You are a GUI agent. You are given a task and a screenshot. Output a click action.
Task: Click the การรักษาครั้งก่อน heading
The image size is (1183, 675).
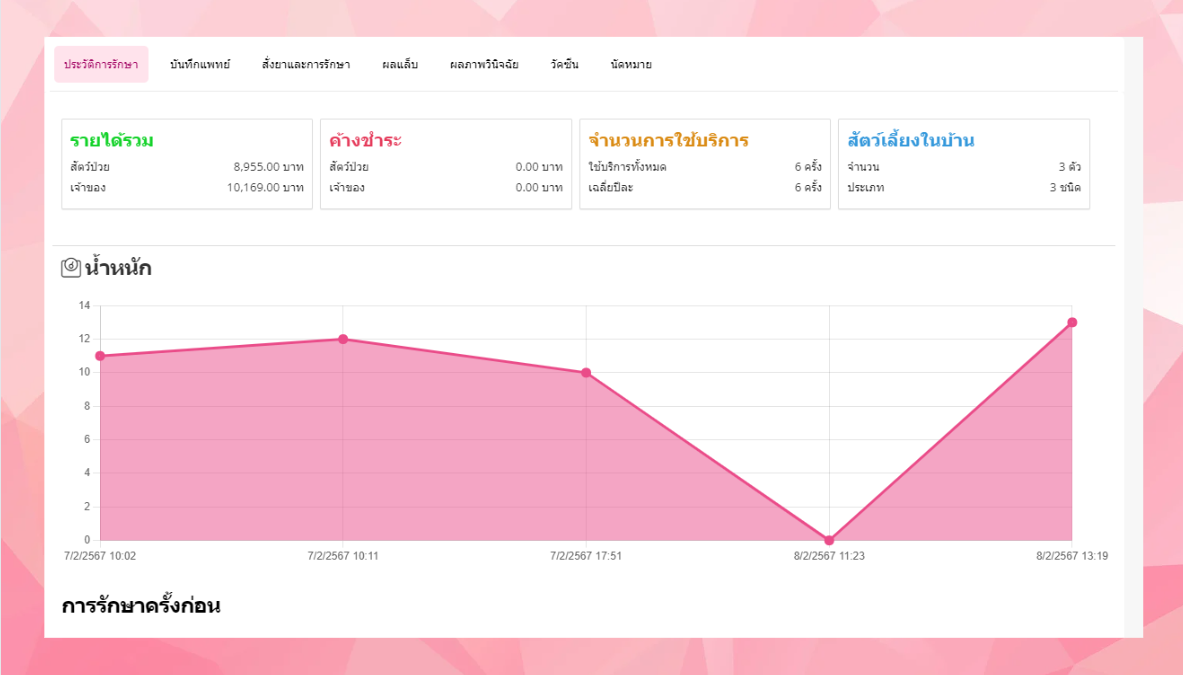pos(141,606)
